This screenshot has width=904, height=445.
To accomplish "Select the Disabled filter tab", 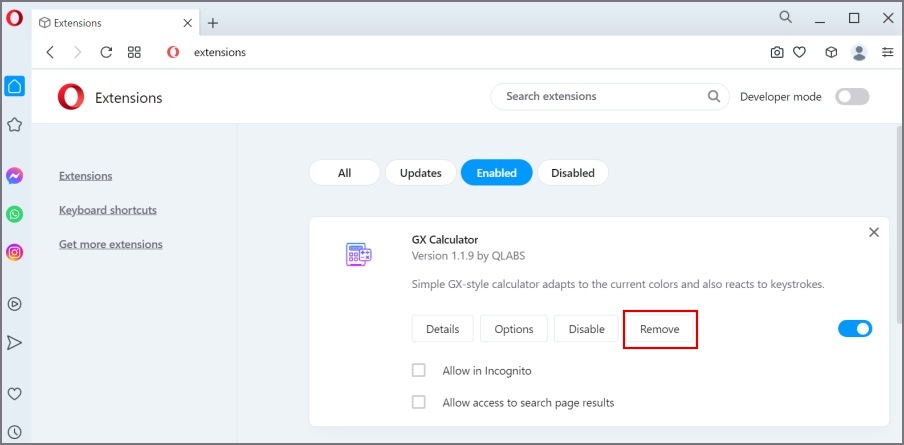I will click(x=572, y=172).
